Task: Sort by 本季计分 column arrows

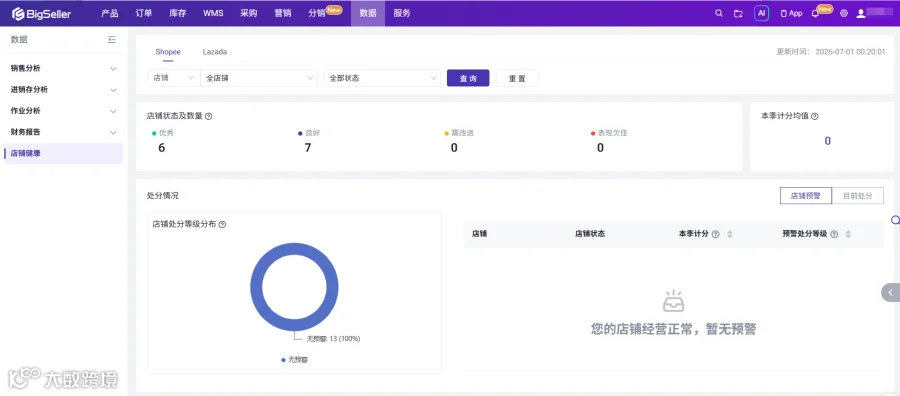Action: pos(730,234)
